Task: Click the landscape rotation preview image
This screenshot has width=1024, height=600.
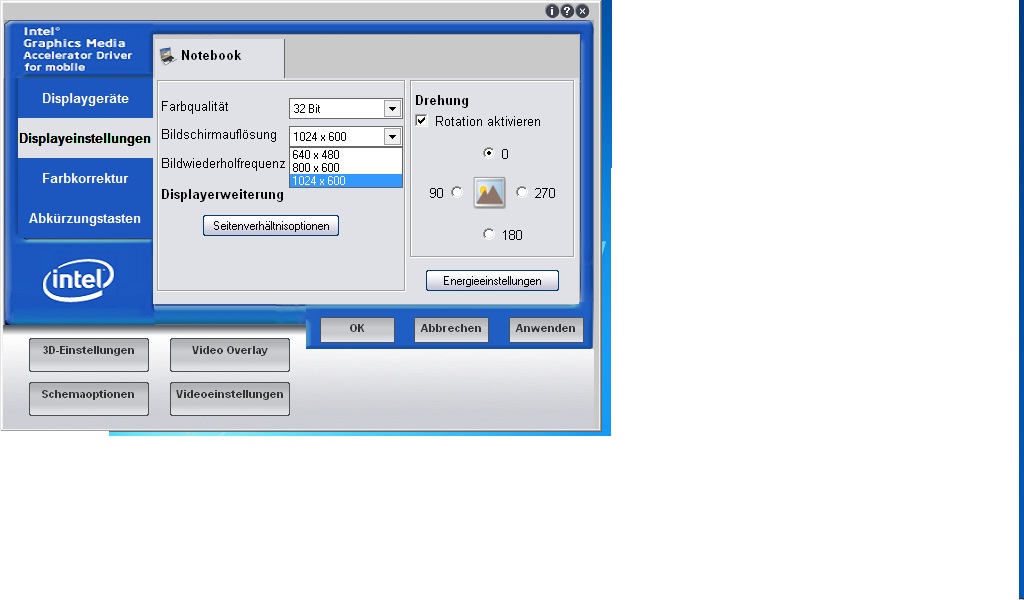Action: coord(489,193)
